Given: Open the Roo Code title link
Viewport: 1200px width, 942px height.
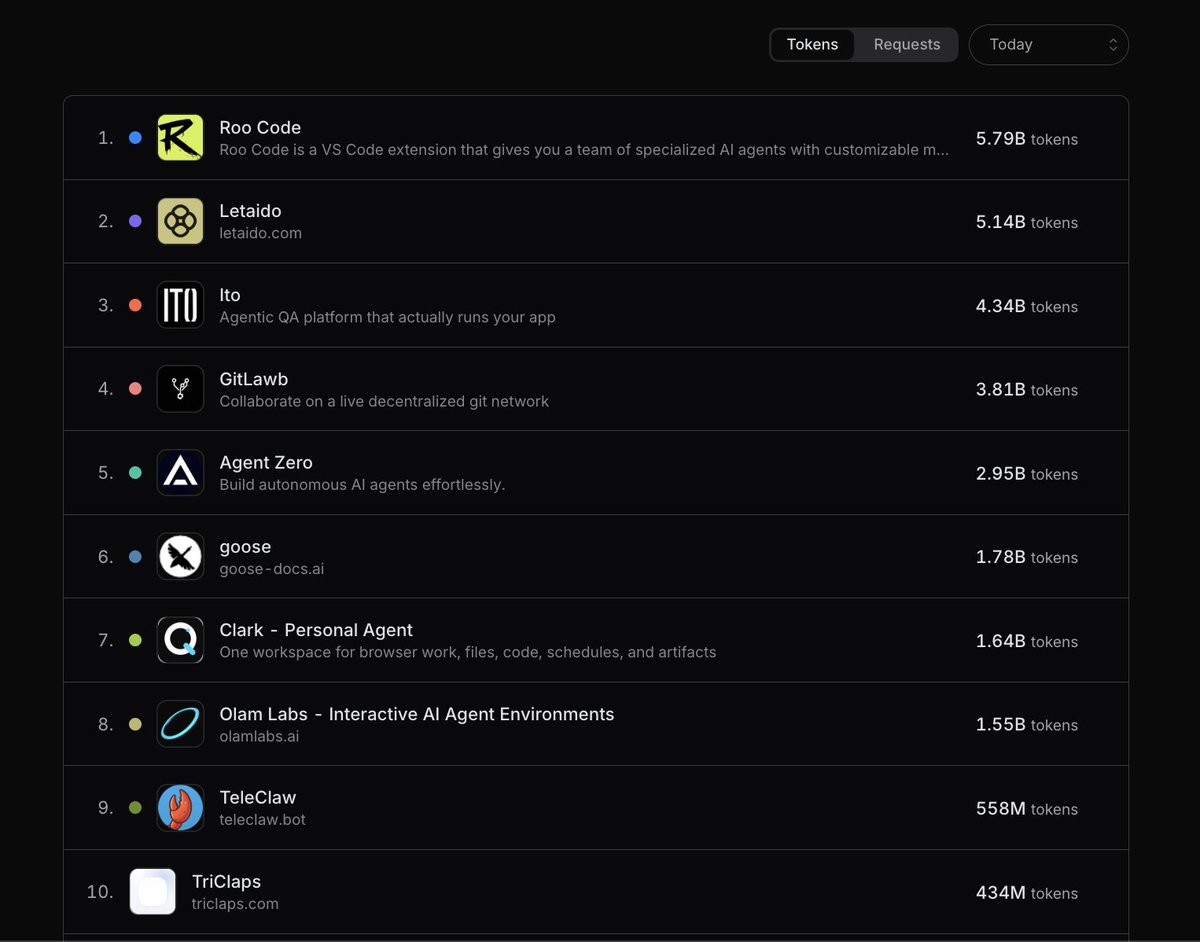Looking at the screenshot, I should click(x=260, y=127).
